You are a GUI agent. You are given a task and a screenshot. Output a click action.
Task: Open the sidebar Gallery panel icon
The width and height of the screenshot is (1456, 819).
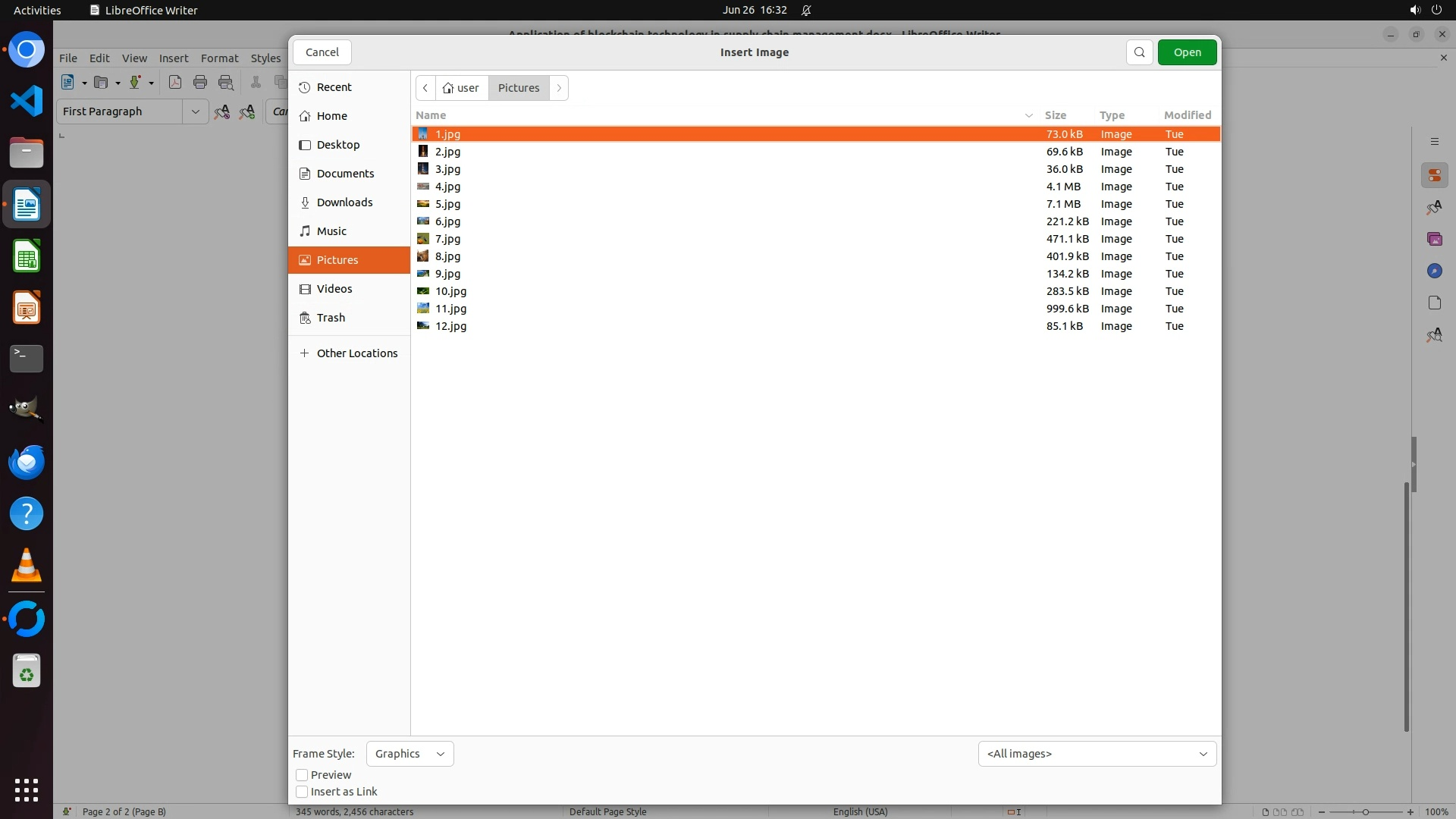1434,240
